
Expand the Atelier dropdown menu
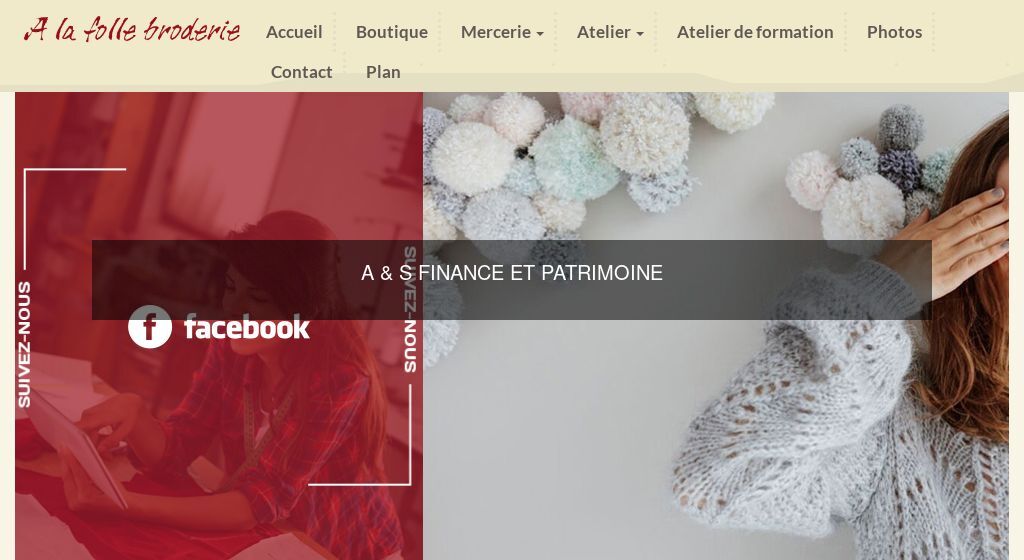[x=609, y=32]
